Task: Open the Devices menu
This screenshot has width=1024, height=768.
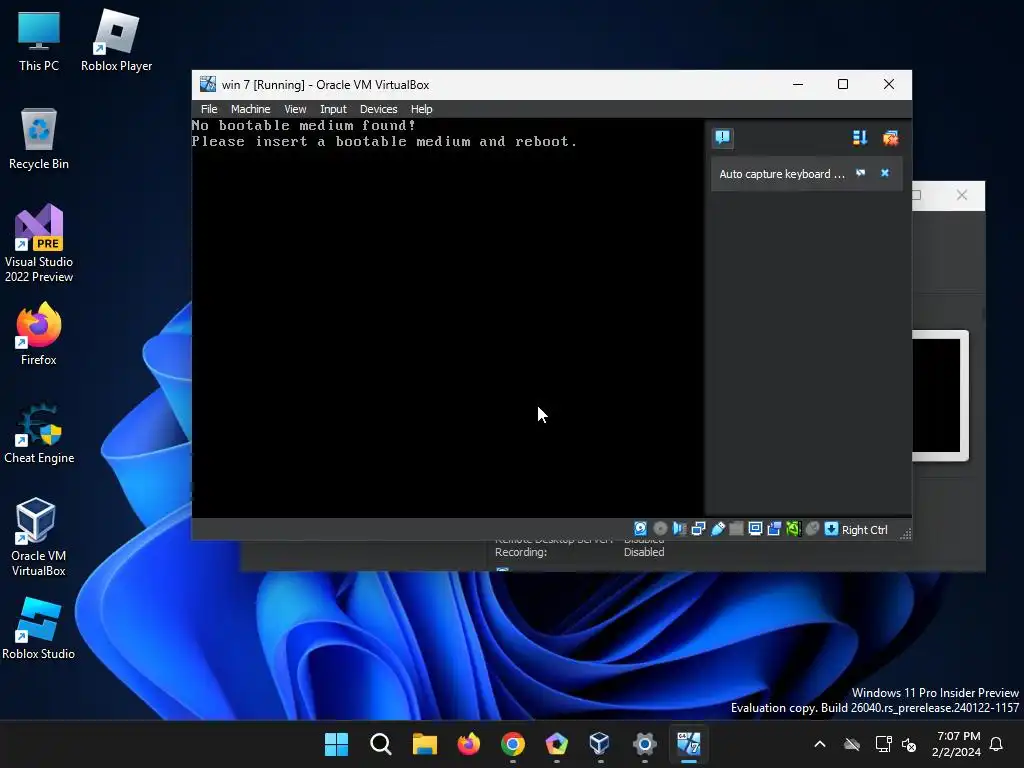Action: [x=378, y=109]
